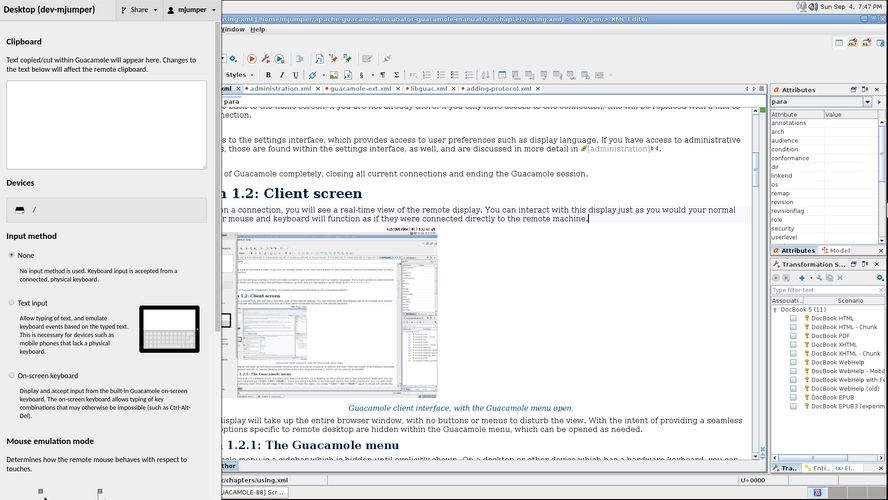The width and height of the screenshot is (888, 500).
Task: Click the device drive icon under Devices
Action: (x=20, y=210)
